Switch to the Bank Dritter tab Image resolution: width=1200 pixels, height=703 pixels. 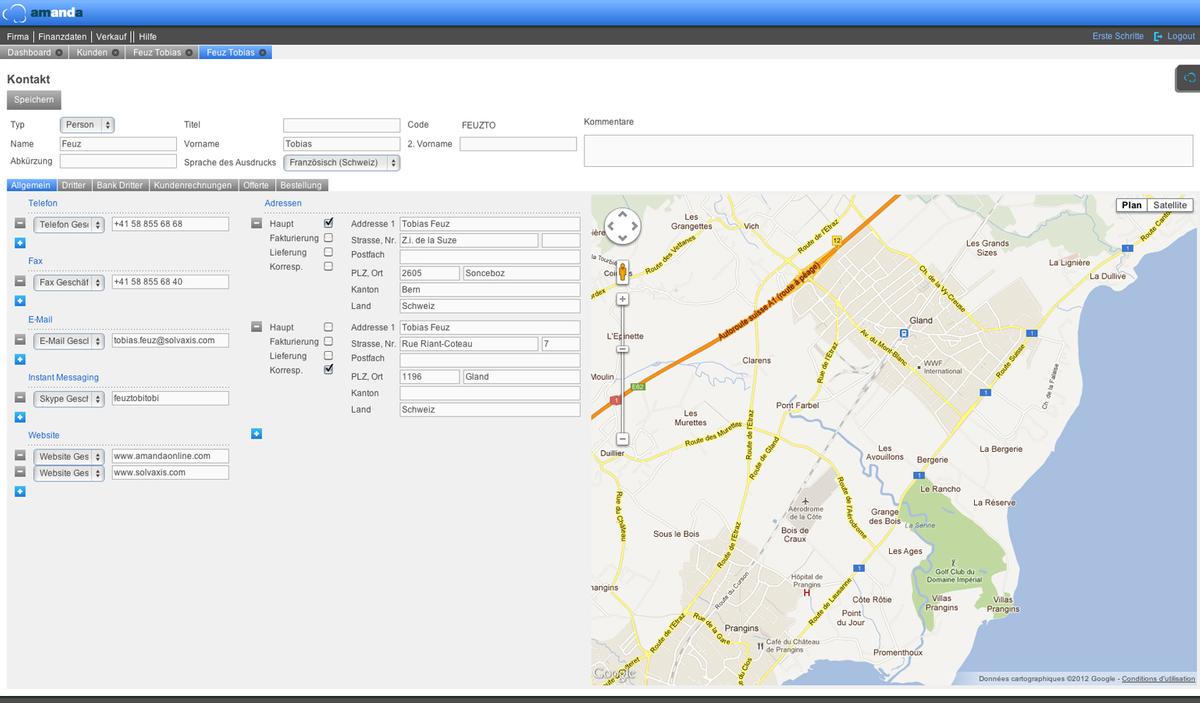click(x=120, y=185)
